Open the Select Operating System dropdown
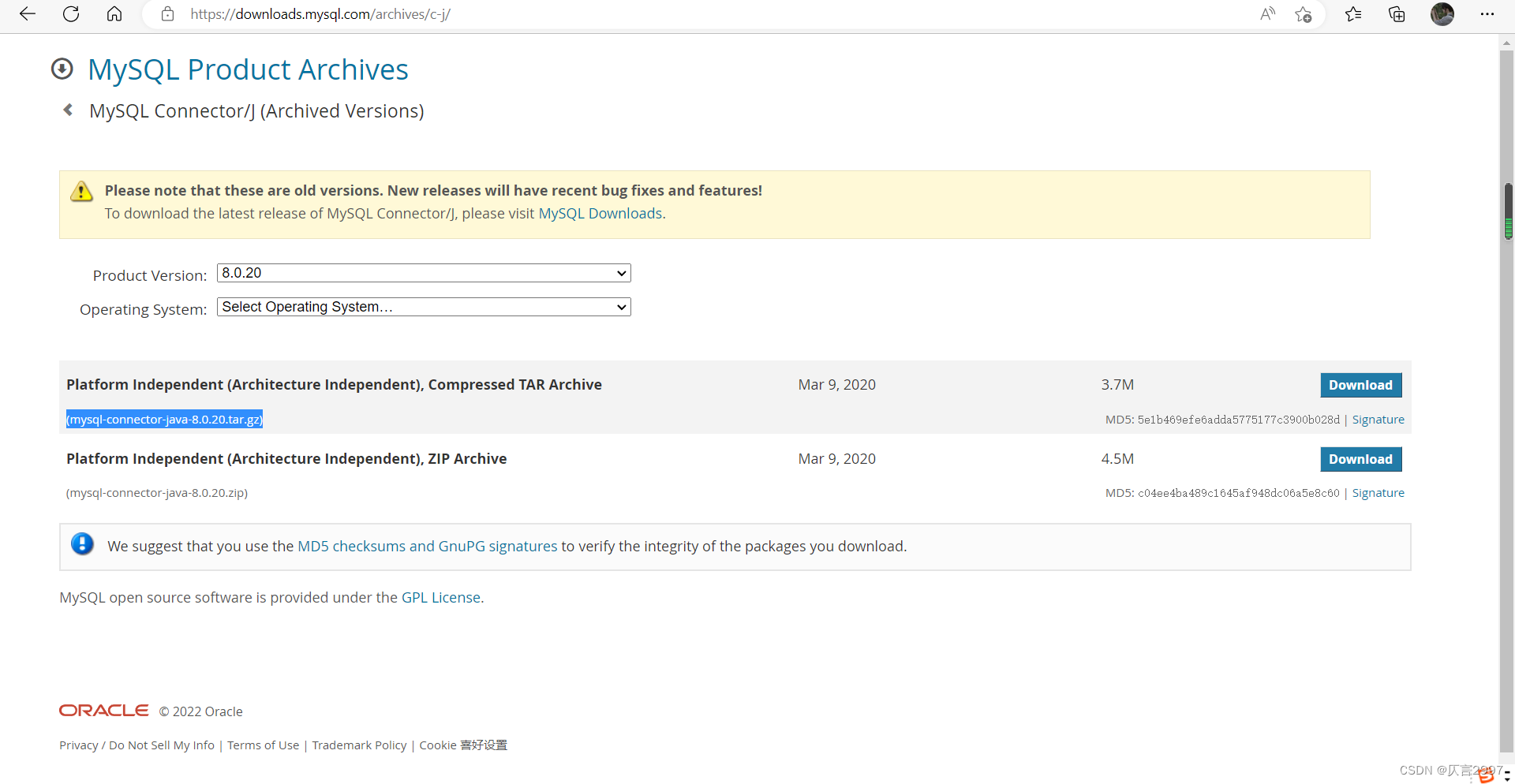Viewport: 1515px width, 784px height. pos(423,307)
